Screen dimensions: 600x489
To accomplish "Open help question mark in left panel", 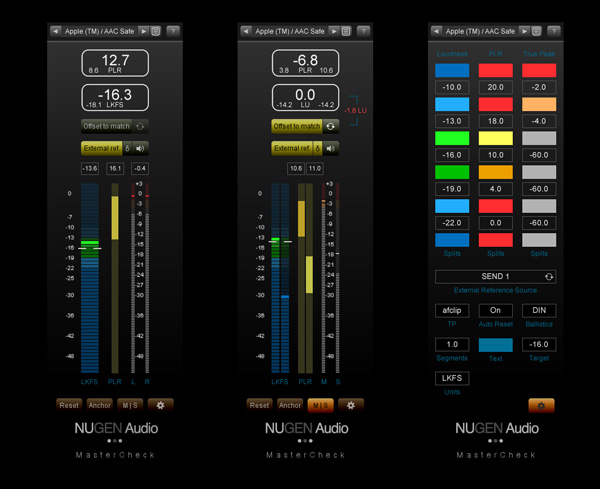I will click(173, 31).
